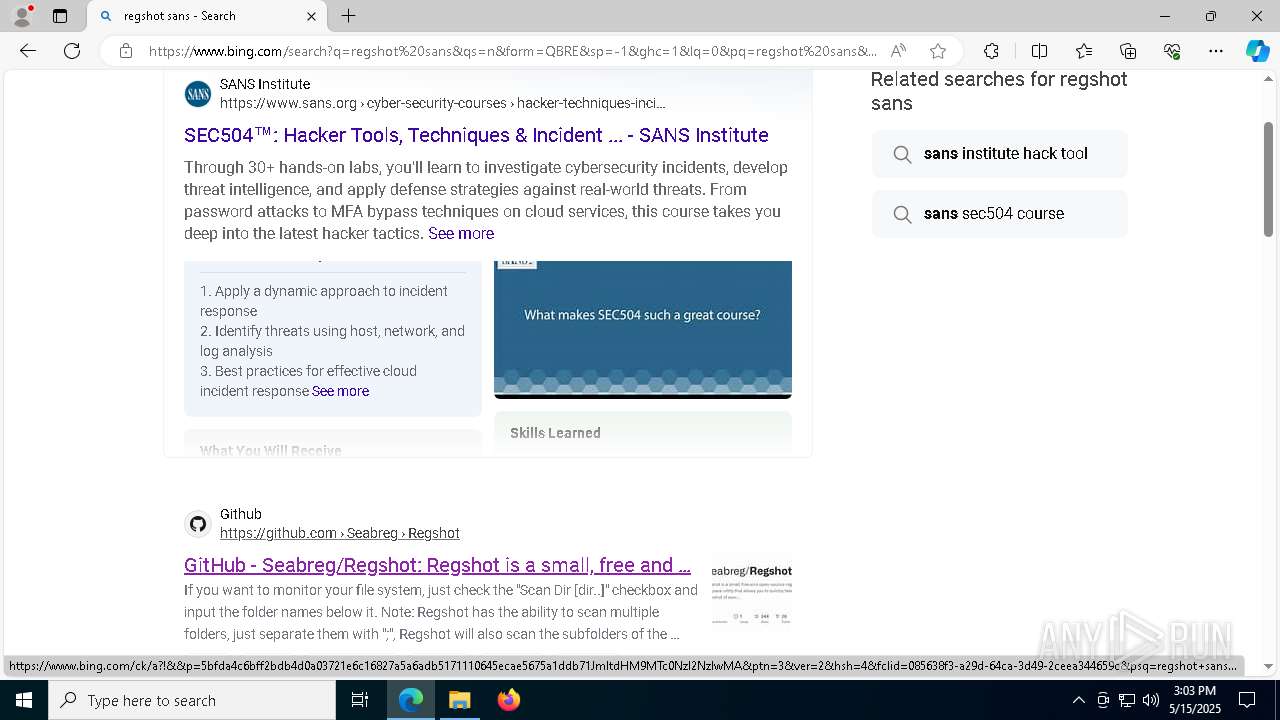
Task: Activate Read aloud icon in address bar
Action: 898,51
